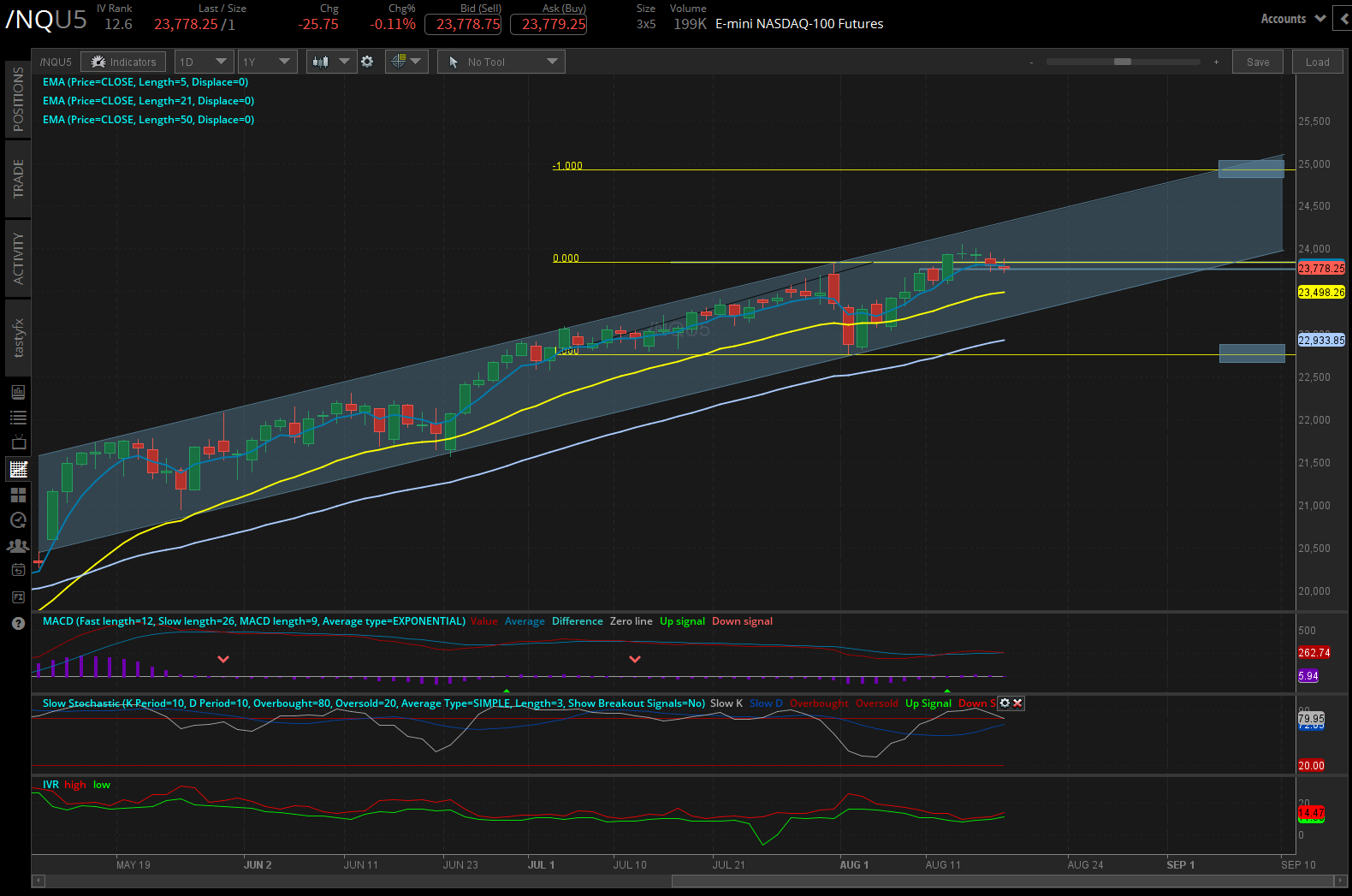Open the list view sidebar icon

18,418
